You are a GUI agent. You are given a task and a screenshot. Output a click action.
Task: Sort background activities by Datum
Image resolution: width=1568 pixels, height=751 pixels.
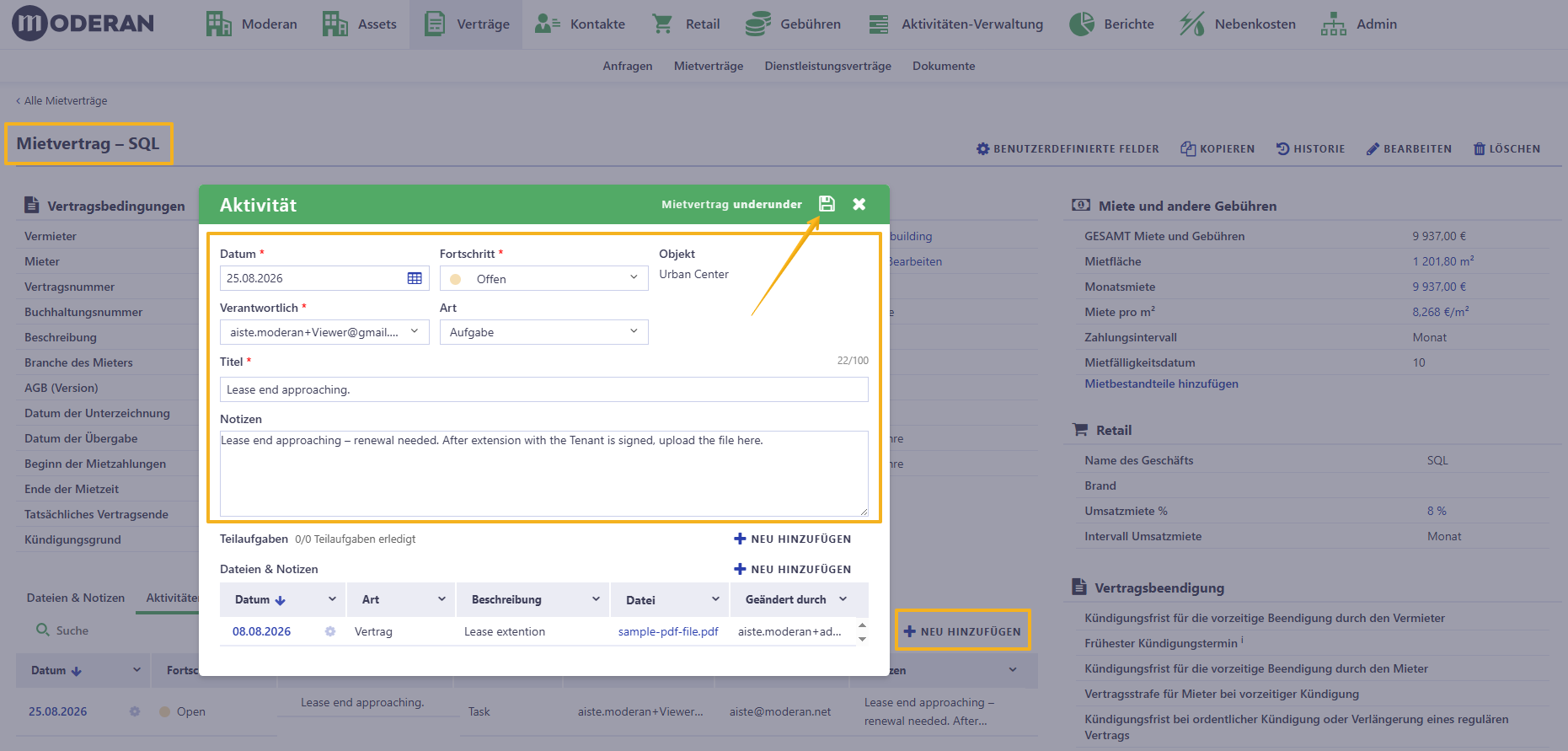56,671
